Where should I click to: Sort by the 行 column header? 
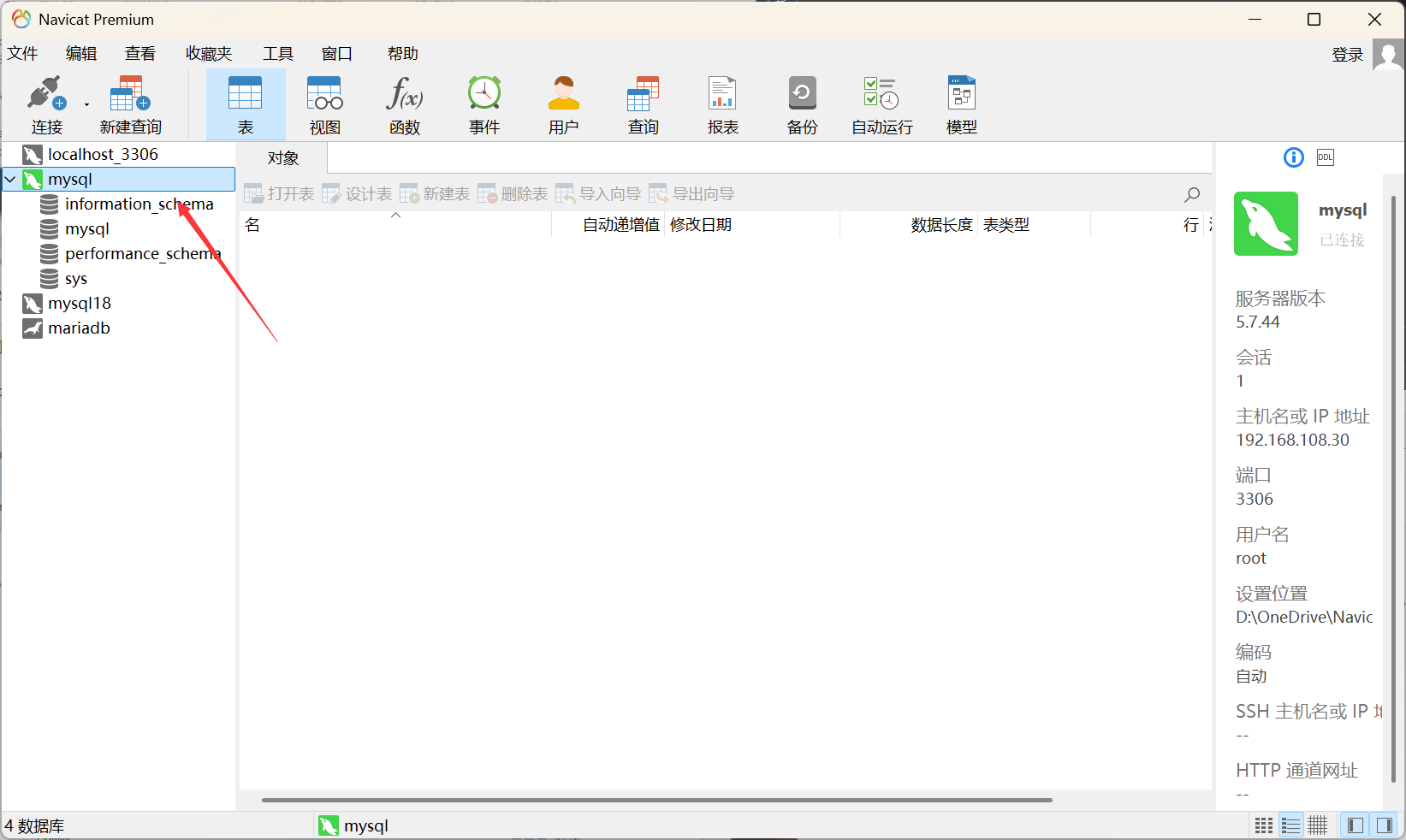click(1147, 225)
